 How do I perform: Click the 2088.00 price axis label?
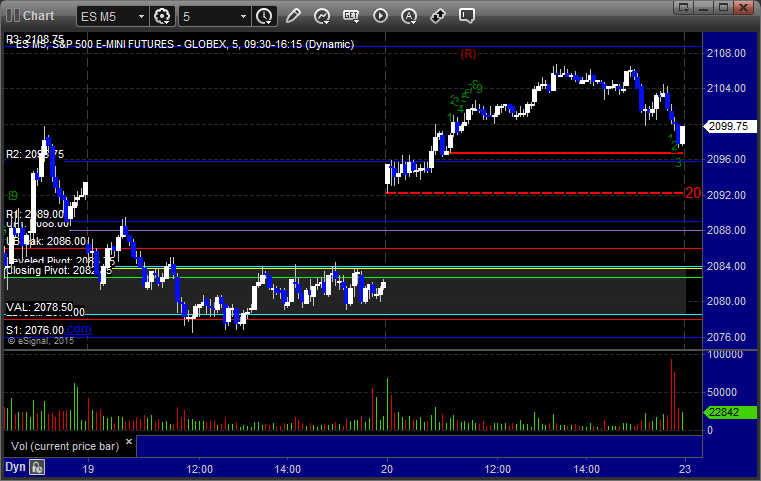point(726,230)
